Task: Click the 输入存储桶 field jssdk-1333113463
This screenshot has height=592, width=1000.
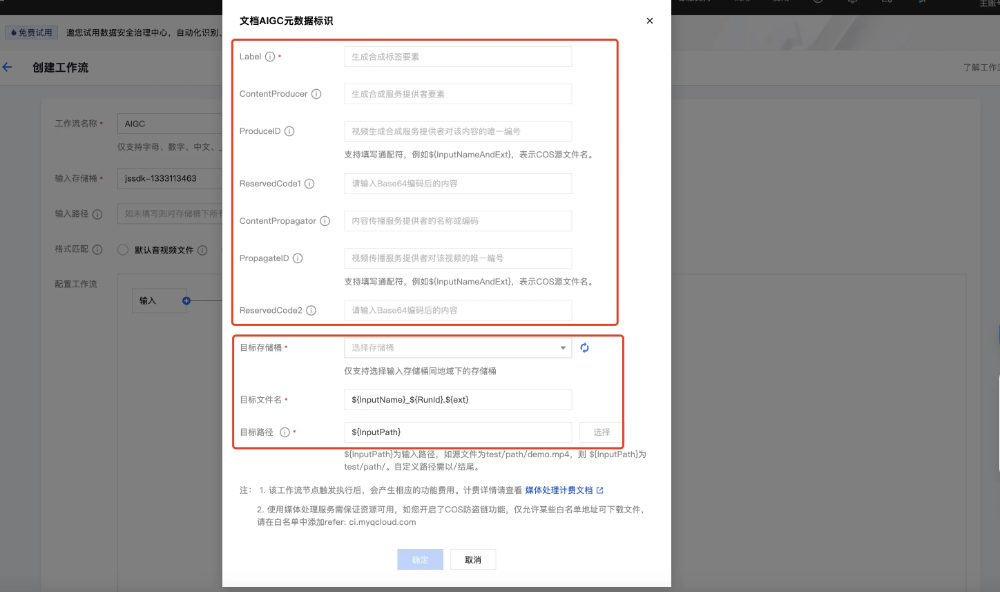Action: click(x=170, y=179)
